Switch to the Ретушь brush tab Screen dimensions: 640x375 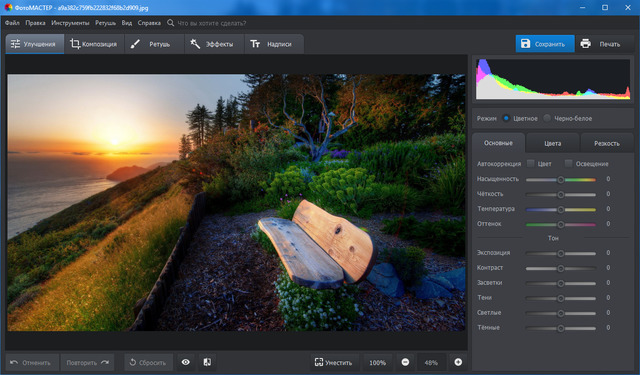click(x=154, y=44)
